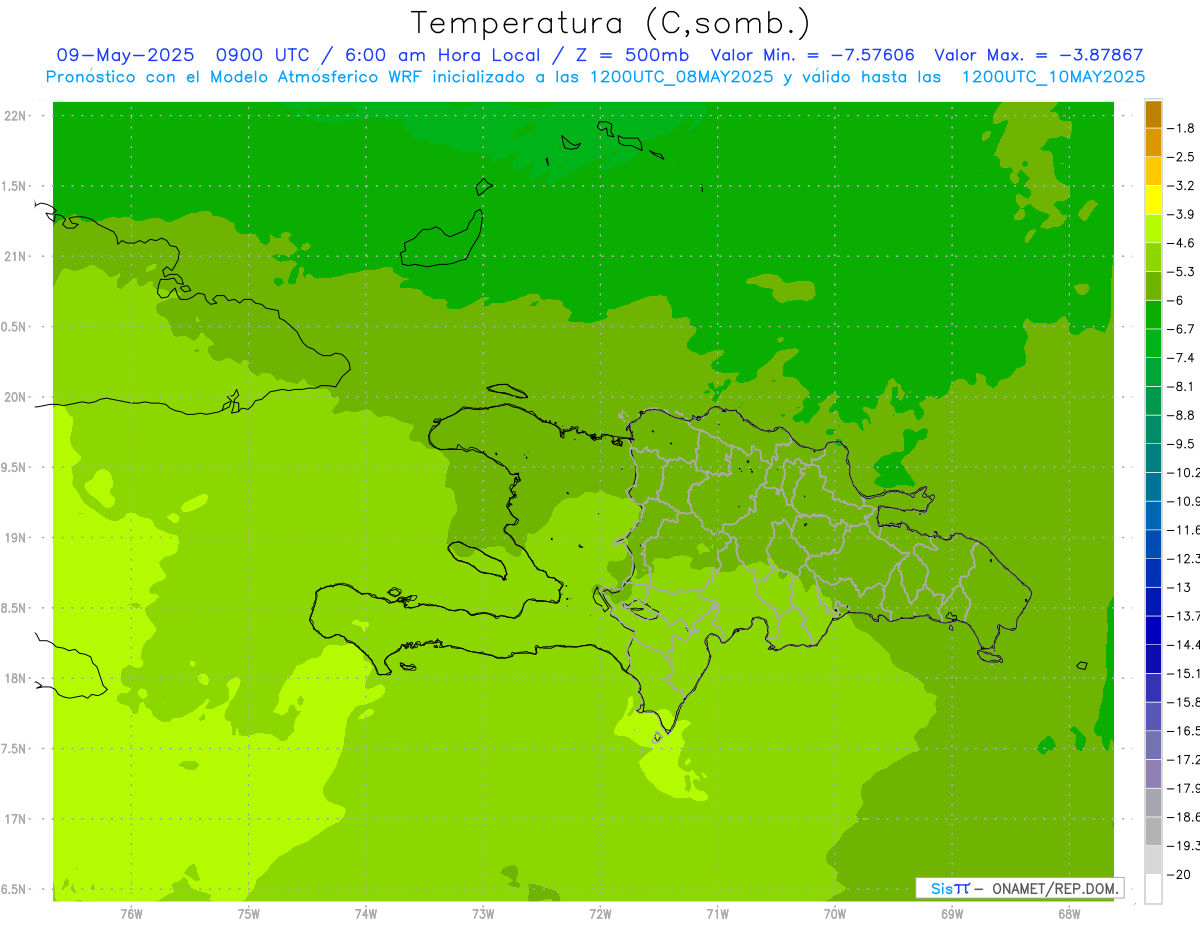Click the yellow swatch between -3.2 and -3.9
The height and width of the screenshot is (927, 1200).
(x=1153, y=200)
